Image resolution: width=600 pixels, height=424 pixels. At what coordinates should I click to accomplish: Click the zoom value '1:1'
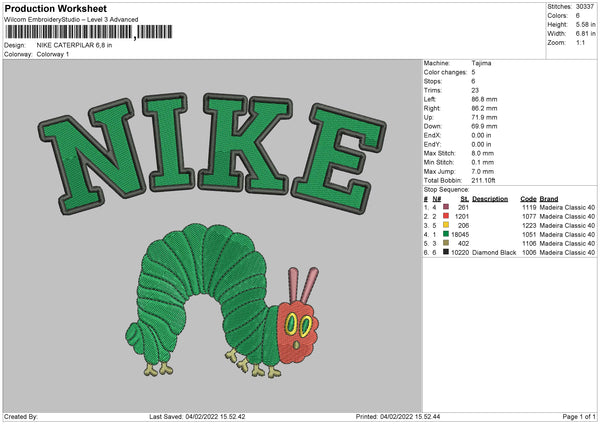[x=580, y=42]
